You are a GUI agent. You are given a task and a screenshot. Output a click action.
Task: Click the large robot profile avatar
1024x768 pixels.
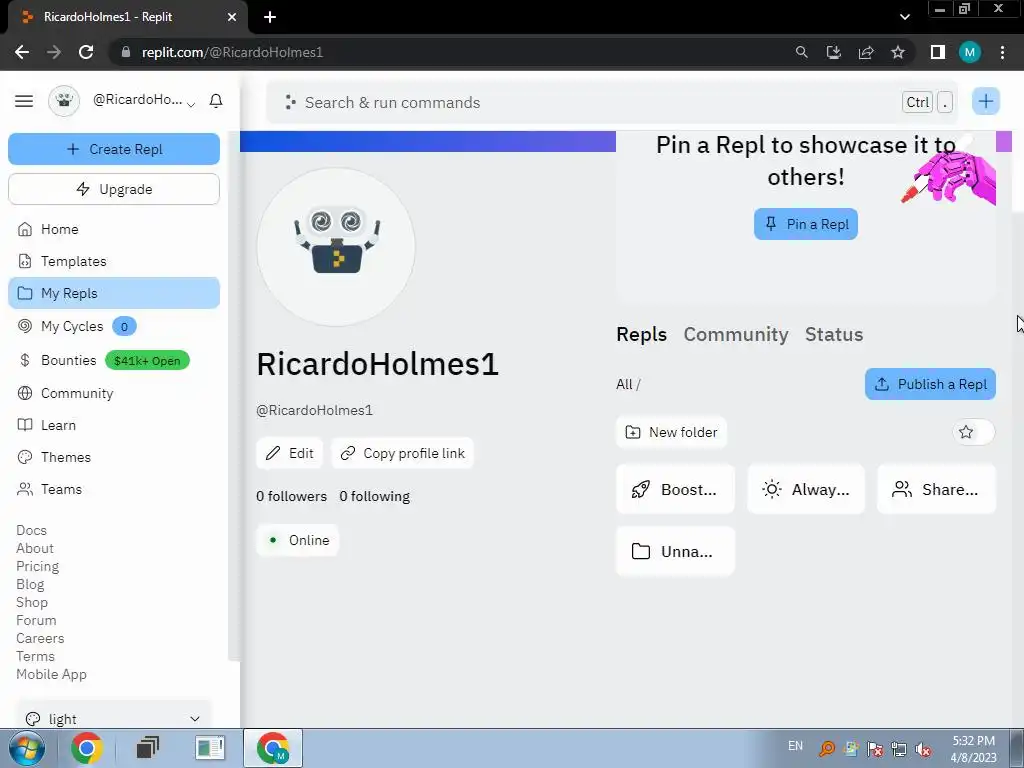336,247
